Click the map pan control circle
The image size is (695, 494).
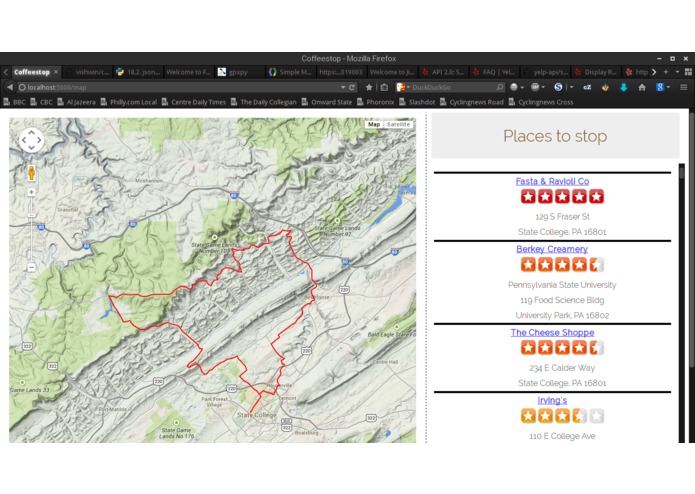pyautogui.click(x=31, y=140)
